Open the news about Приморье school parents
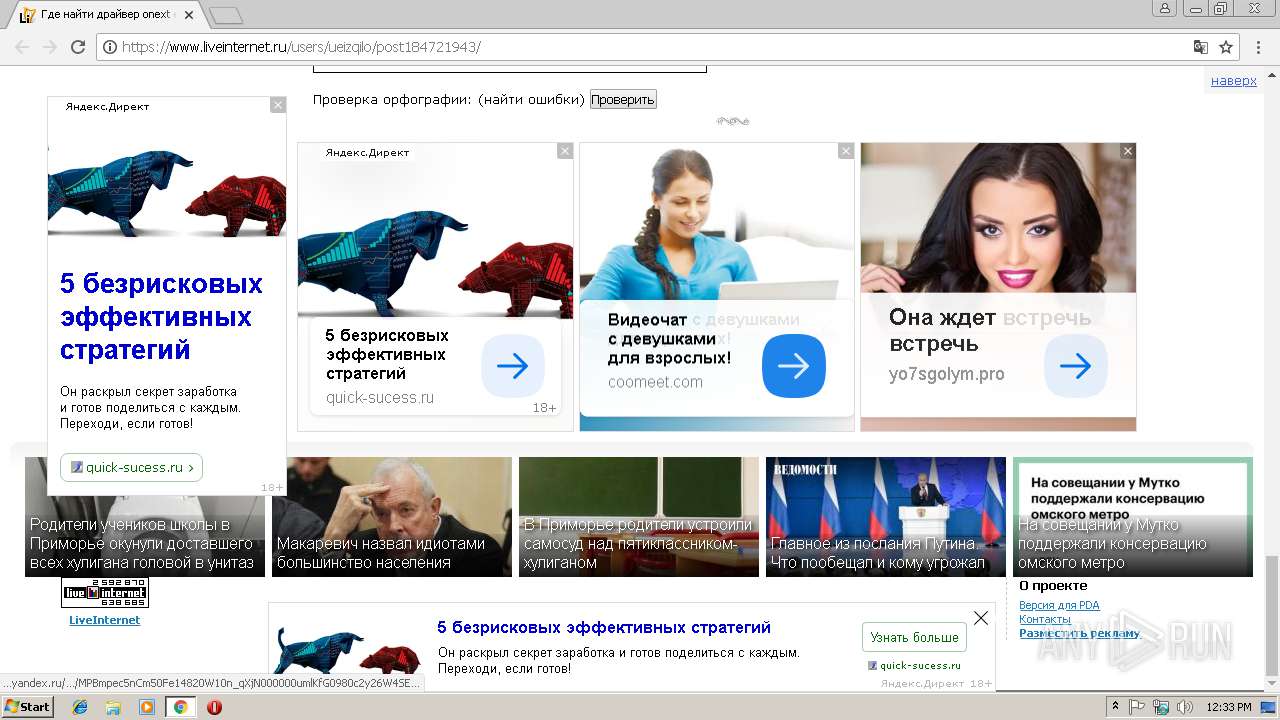Screen dimensions: 1280x720 (145, 517)
